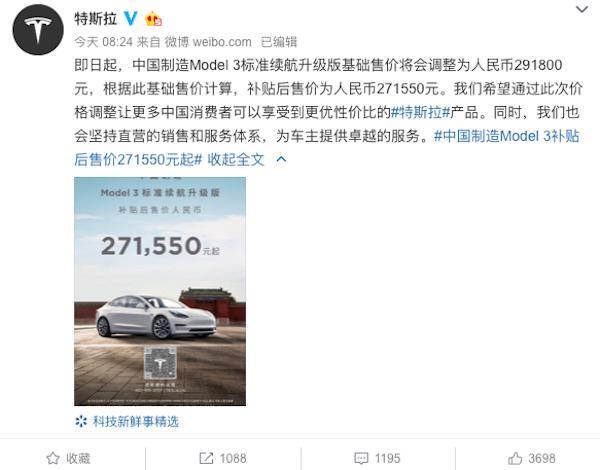Open the 特斯拉 account name link
The height and width of the screenshot is (470, 600).
pyautogui.click(x=96, y=18)
